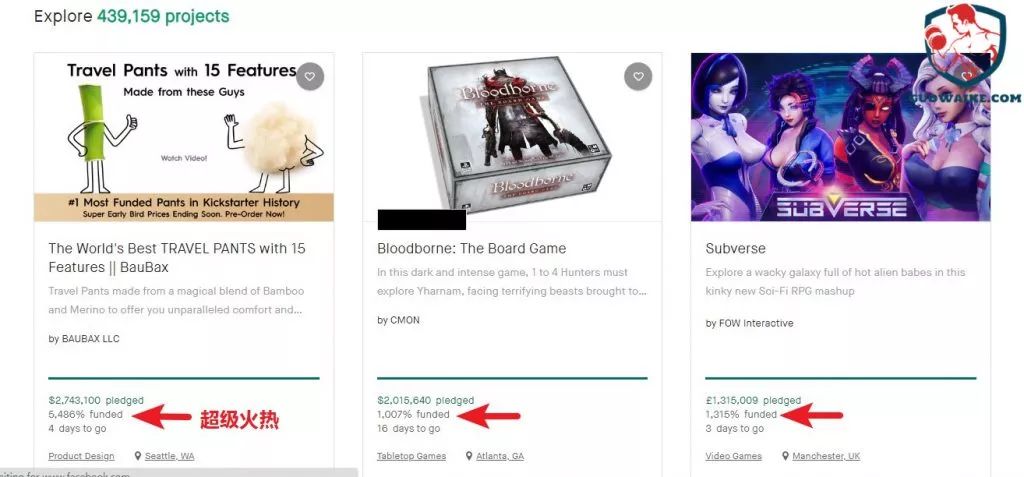Open the Bloodborne: The Board Game title

[472, 248]
